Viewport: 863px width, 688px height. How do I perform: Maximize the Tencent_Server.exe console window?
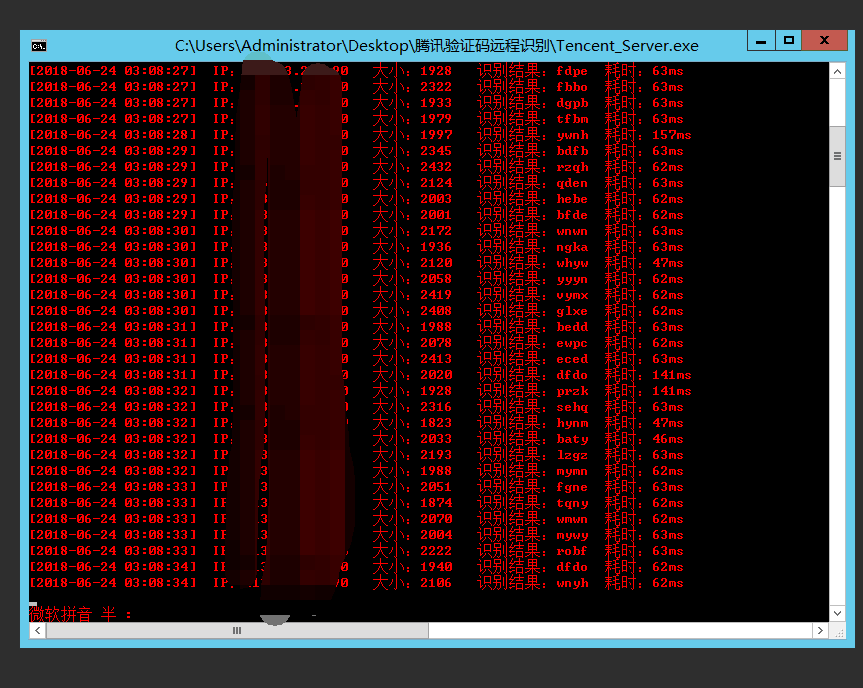coord(789,40)
